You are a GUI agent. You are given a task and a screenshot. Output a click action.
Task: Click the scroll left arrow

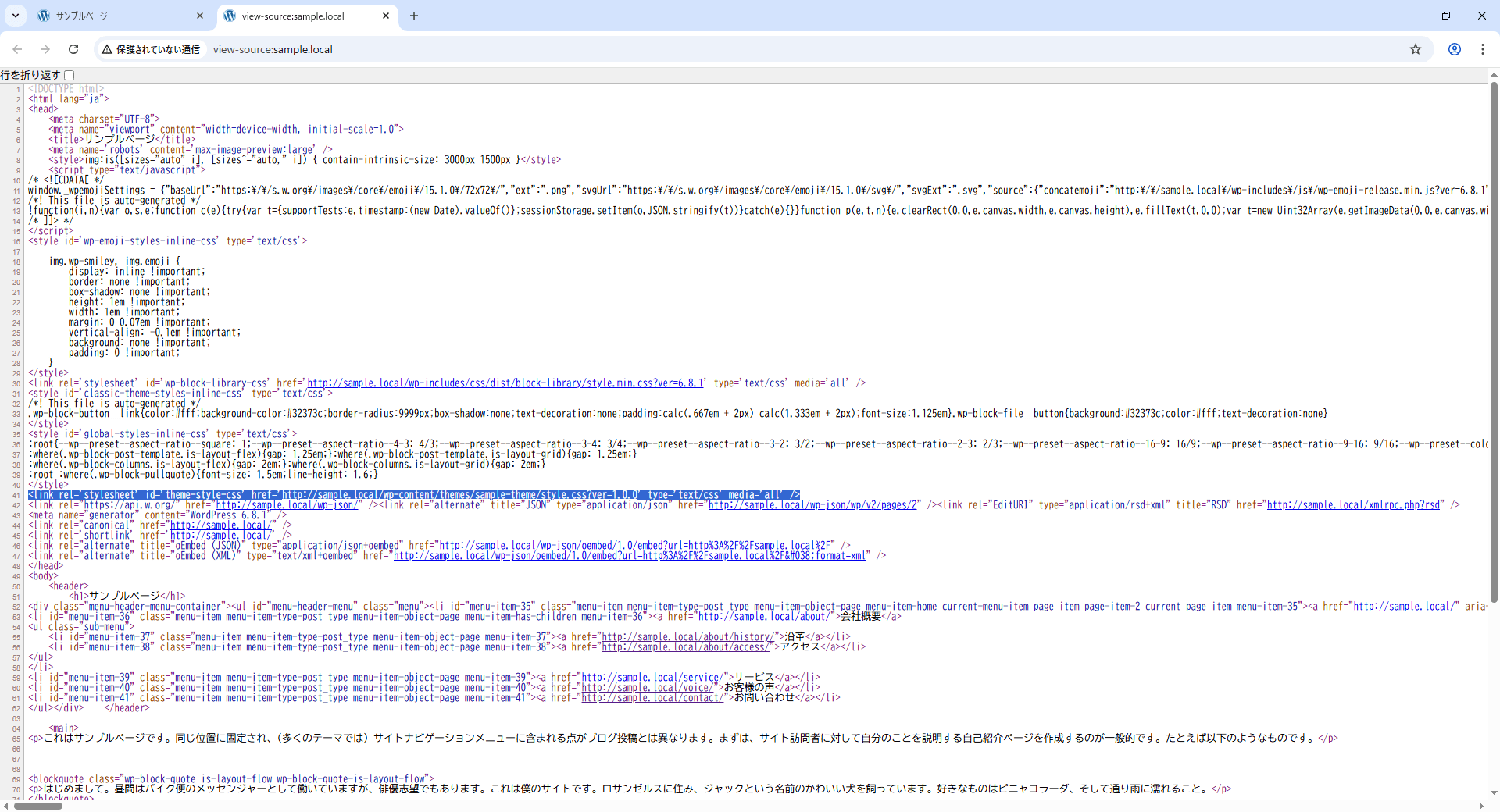[5, 806]
